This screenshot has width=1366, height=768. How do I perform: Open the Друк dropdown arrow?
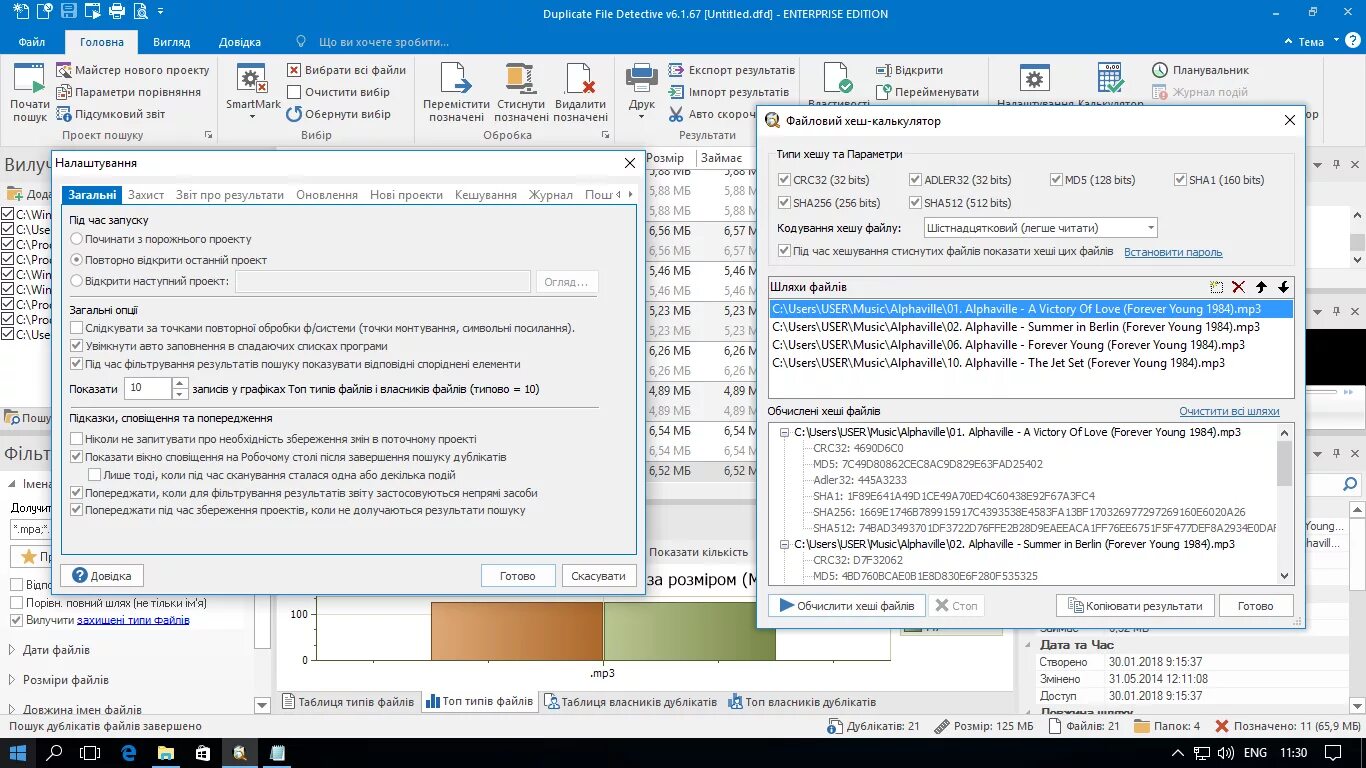pos(641,115)
